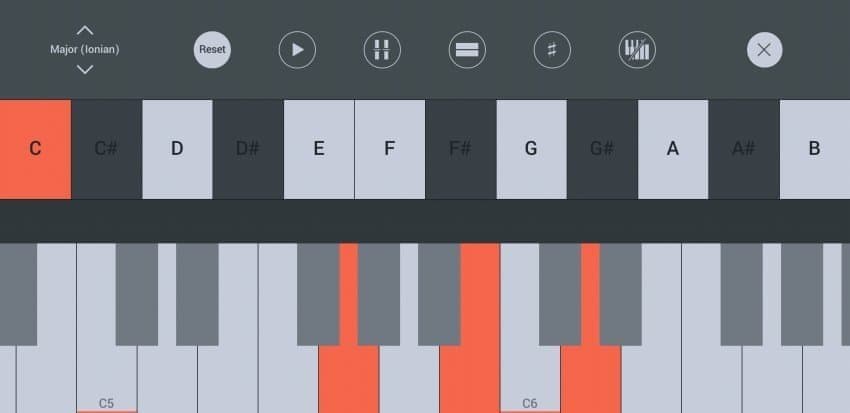Toggle the A# note tile
Screen dimensions: 850x413
pyautogui.click(x=743, y=149)
